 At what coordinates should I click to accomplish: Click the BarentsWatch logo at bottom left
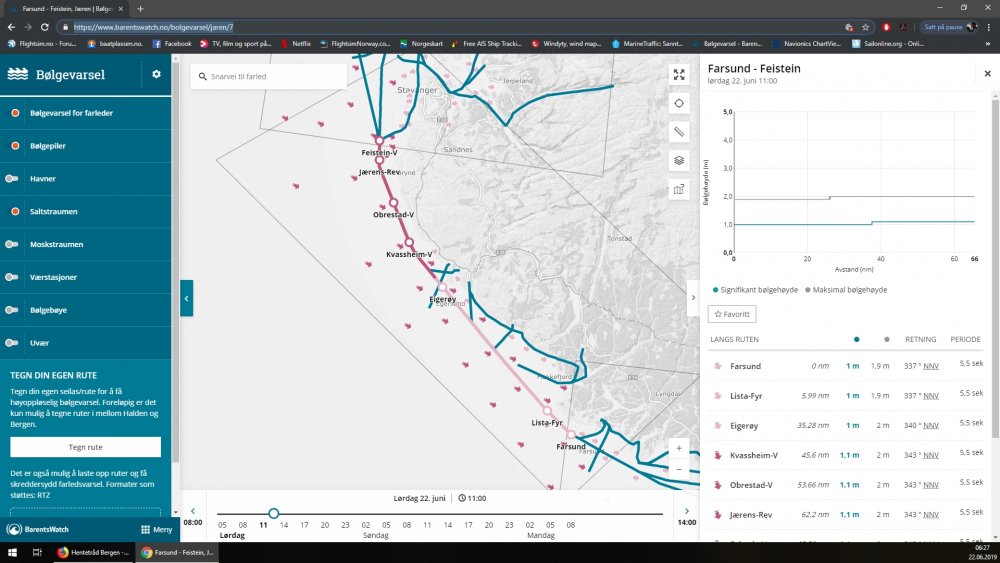coord(38,529)
